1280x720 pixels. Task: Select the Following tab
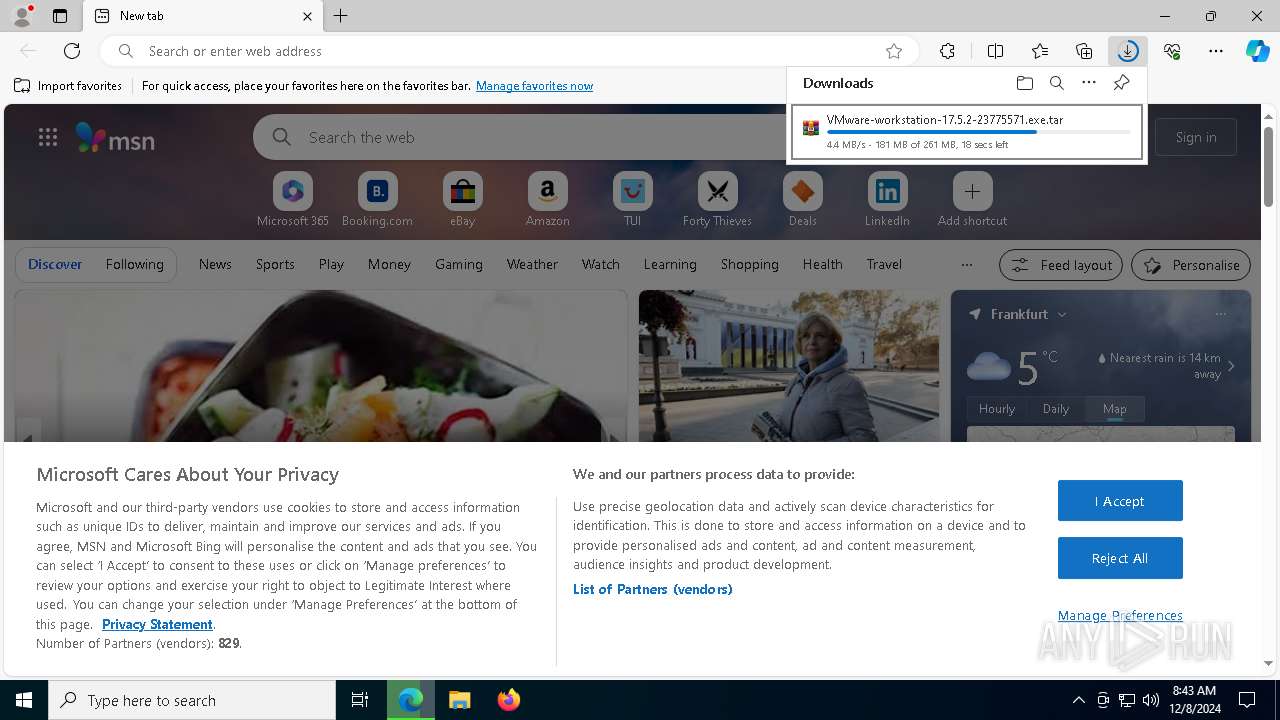point(134,264)
